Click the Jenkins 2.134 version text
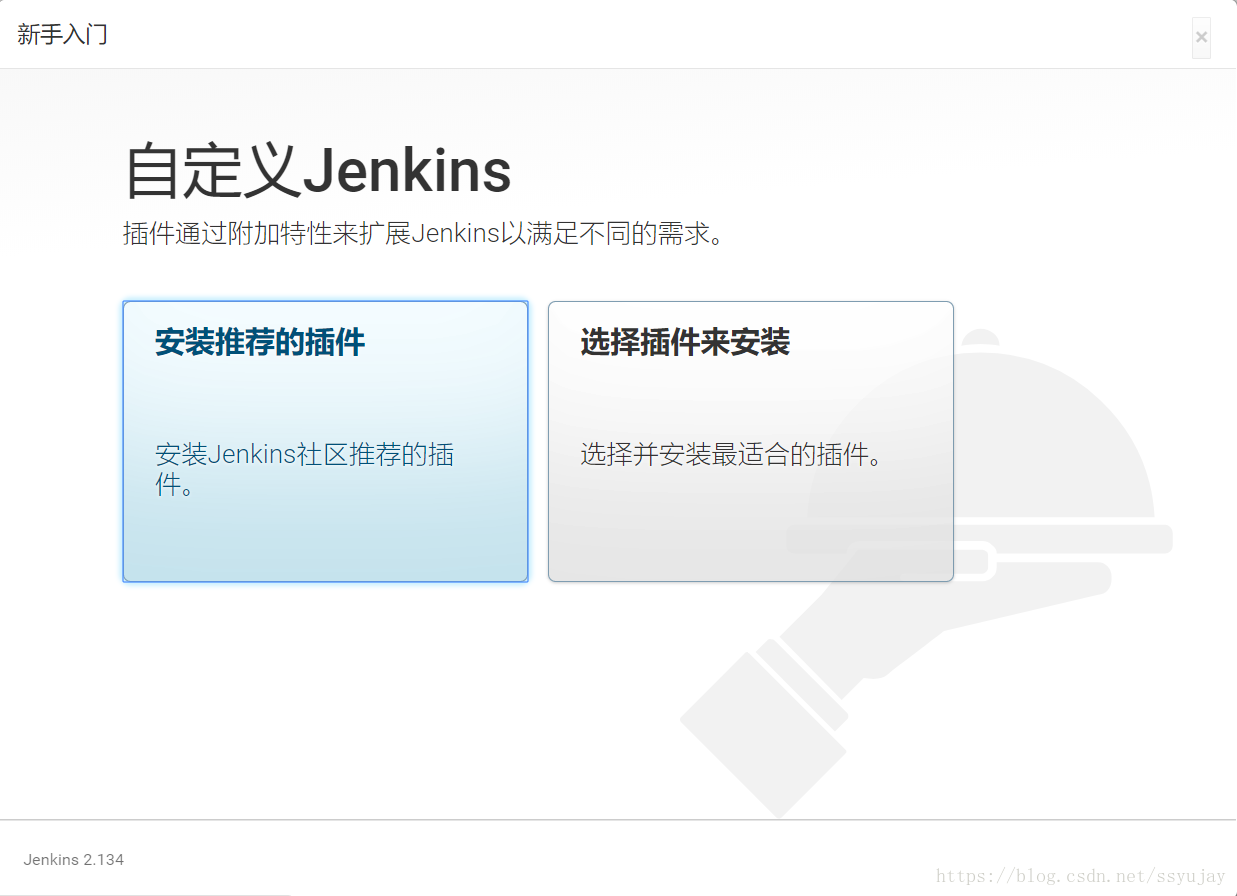 tap(74, 859)
